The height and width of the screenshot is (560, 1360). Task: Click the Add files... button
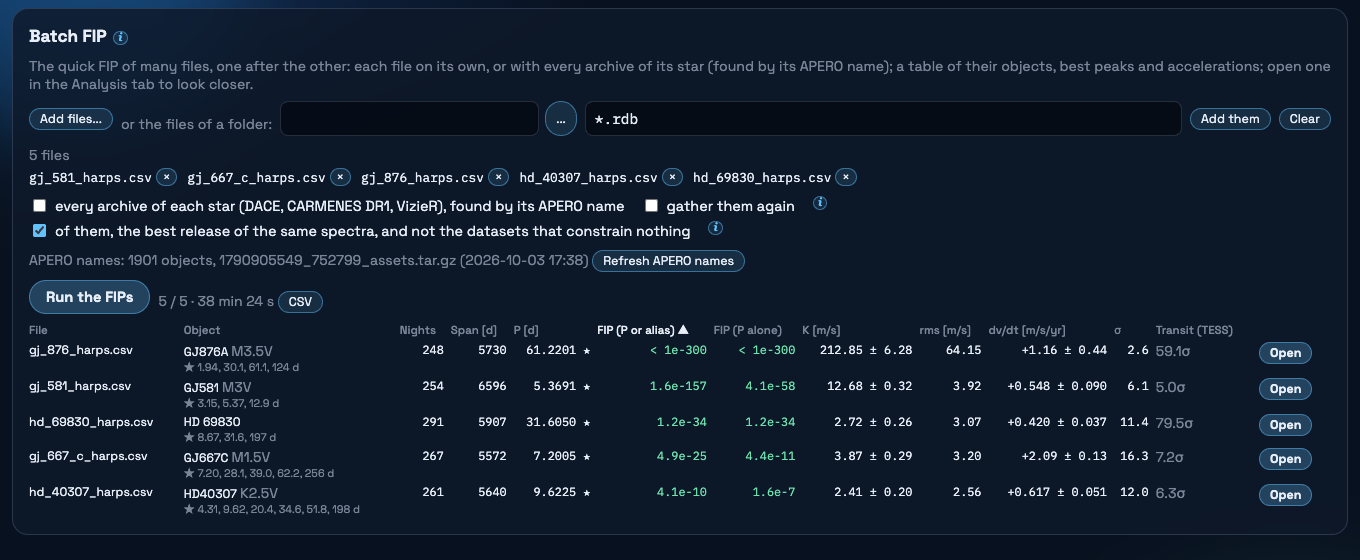pyautogui.click(x=71, y=119)
